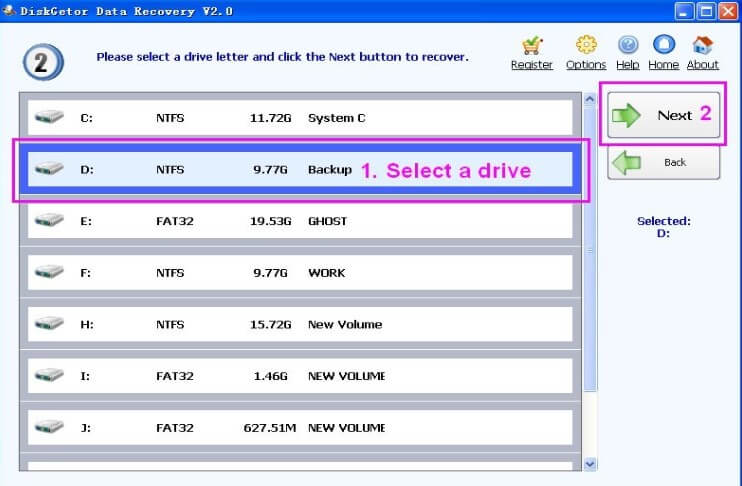The width and height of the screenshot is (742, 486).
Task: Click the 627.51M size value
Action: [x=270, y=428]
